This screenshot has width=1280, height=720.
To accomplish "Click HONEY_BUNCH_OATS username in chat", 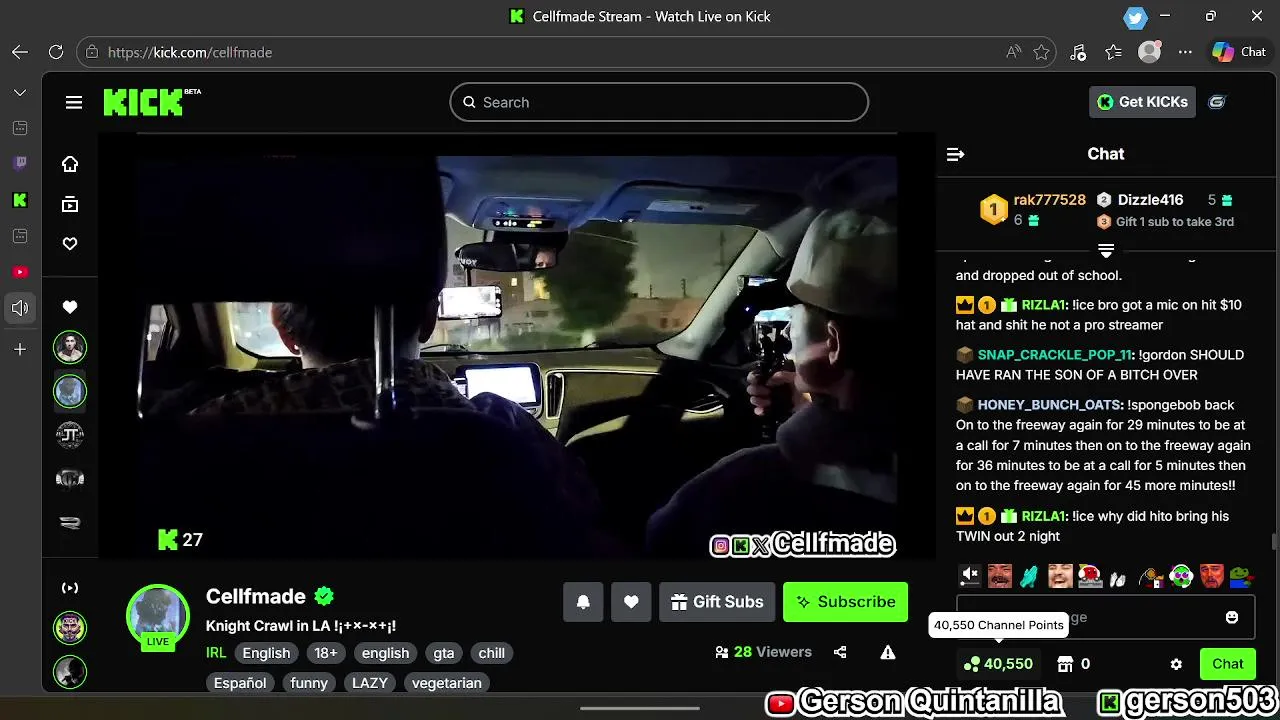I will [x=1049, y=405].
